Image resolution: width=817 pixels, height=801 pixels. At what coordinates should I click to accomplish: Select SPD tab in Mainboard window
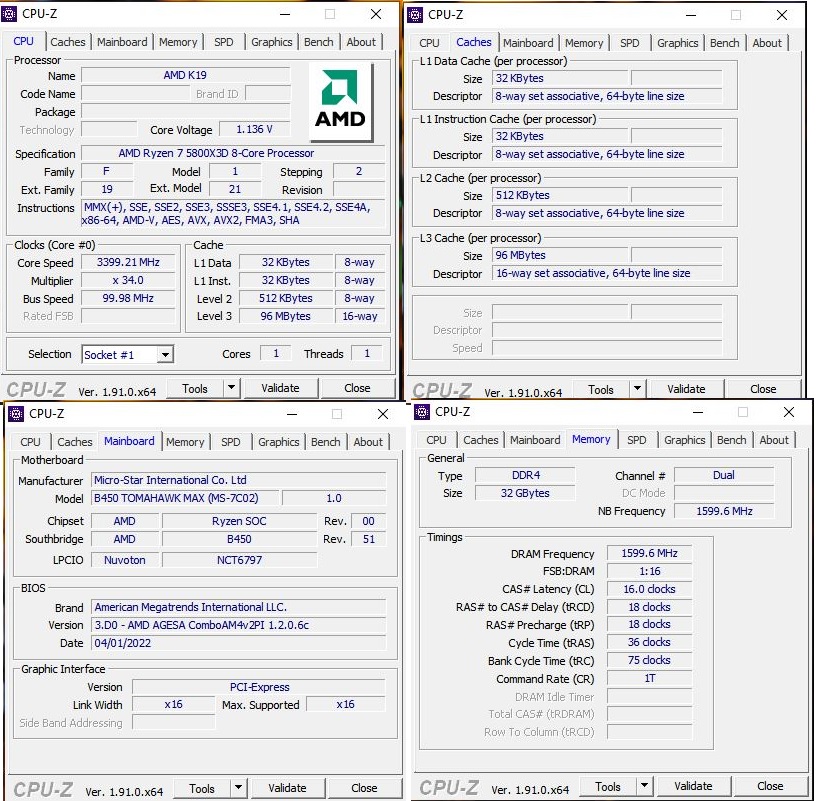coord(230,442)
